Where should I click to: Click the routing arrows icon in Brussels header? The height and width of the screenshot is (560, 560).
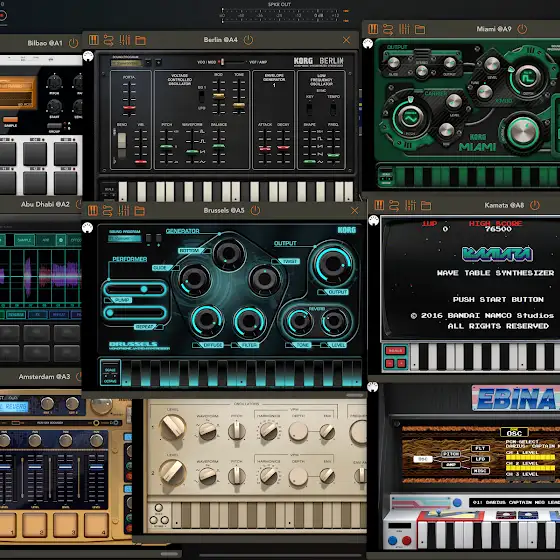(108, 211)
